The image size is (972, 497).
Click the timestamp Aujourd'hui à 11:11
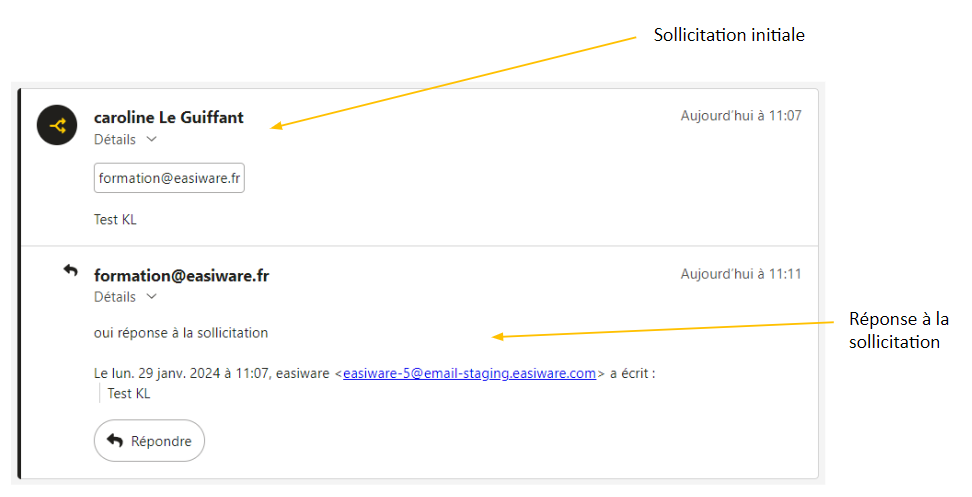coord(740,274)
